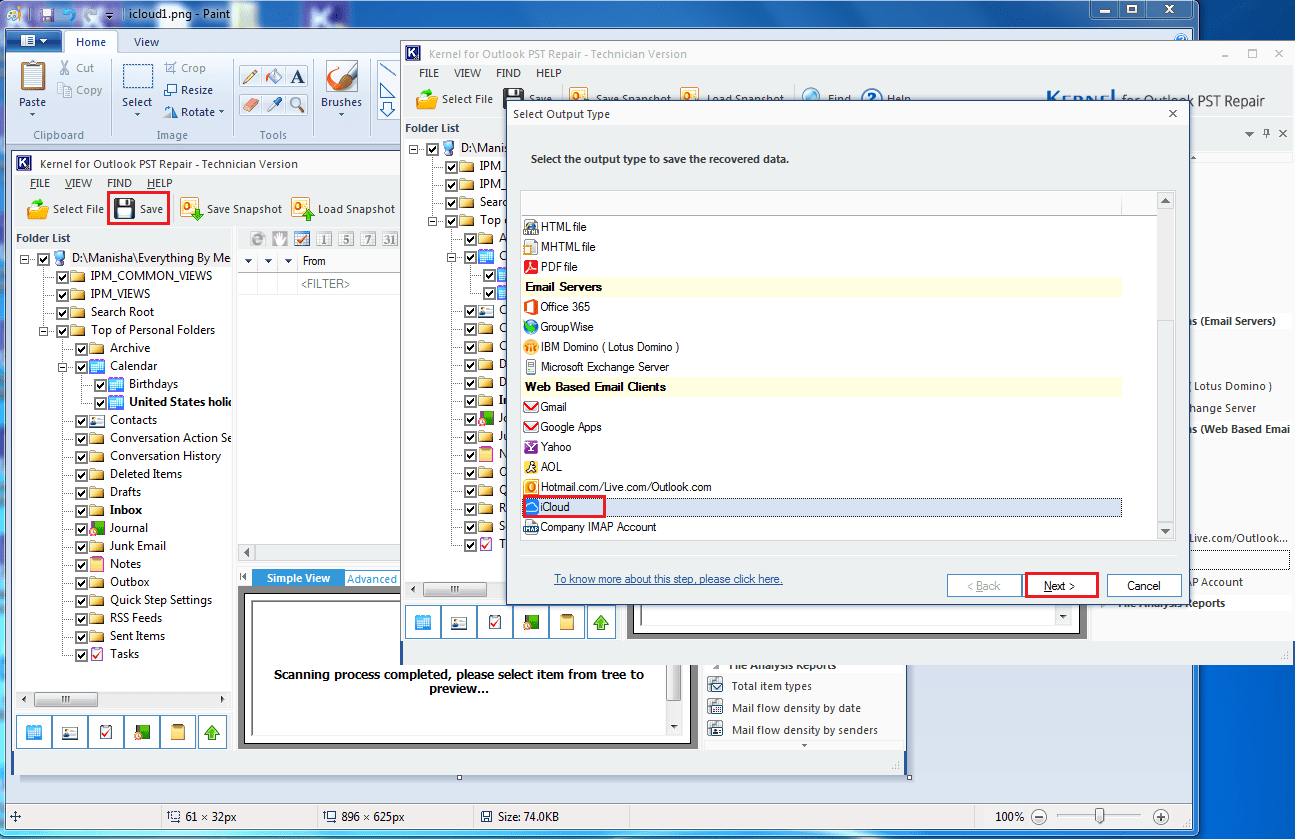
Task: Select the Text tool in Paint
Action: click(298, 77)
